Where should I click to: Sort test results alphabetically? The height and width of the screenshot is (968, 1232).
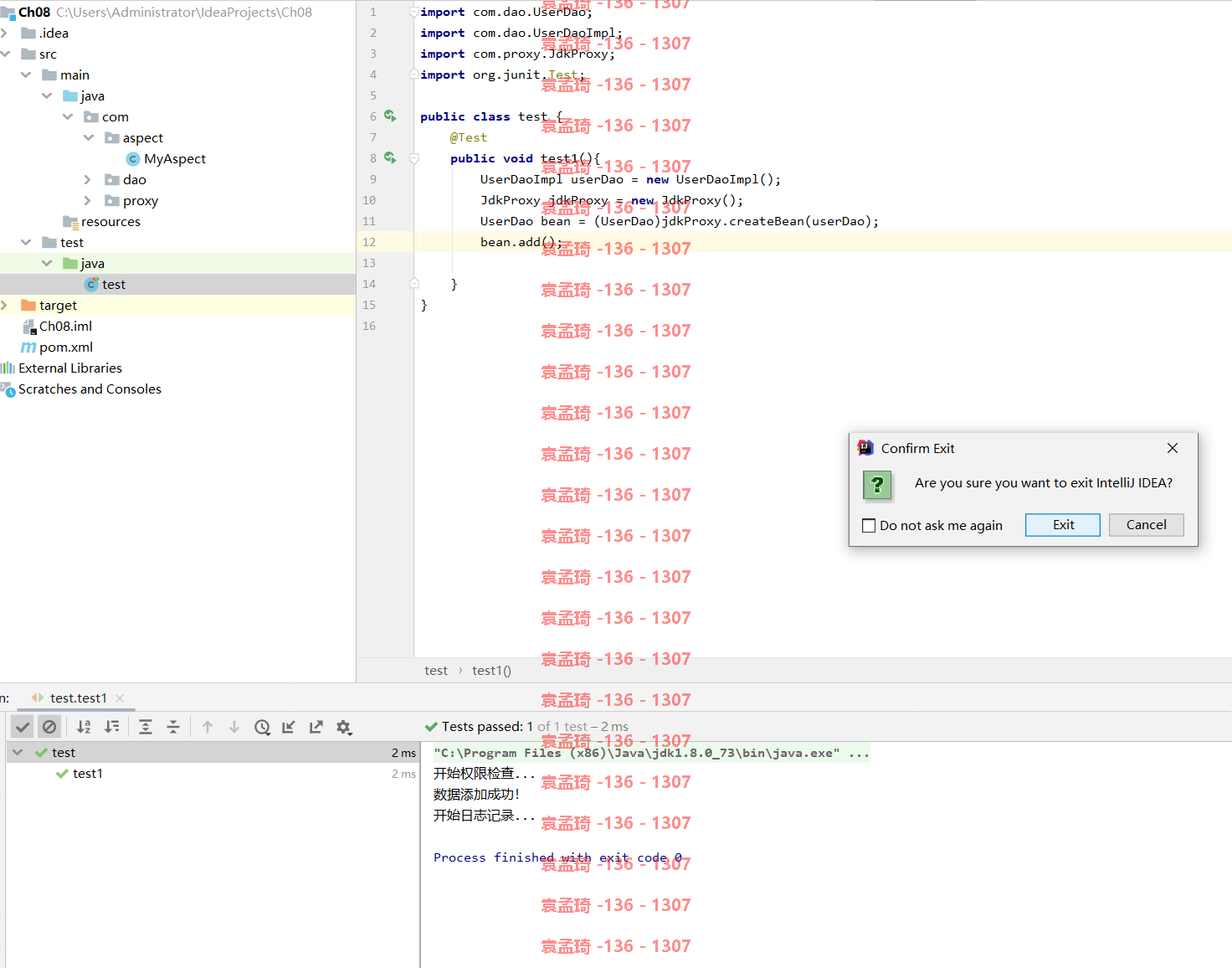pyautogui.click(x=84, y=727)
